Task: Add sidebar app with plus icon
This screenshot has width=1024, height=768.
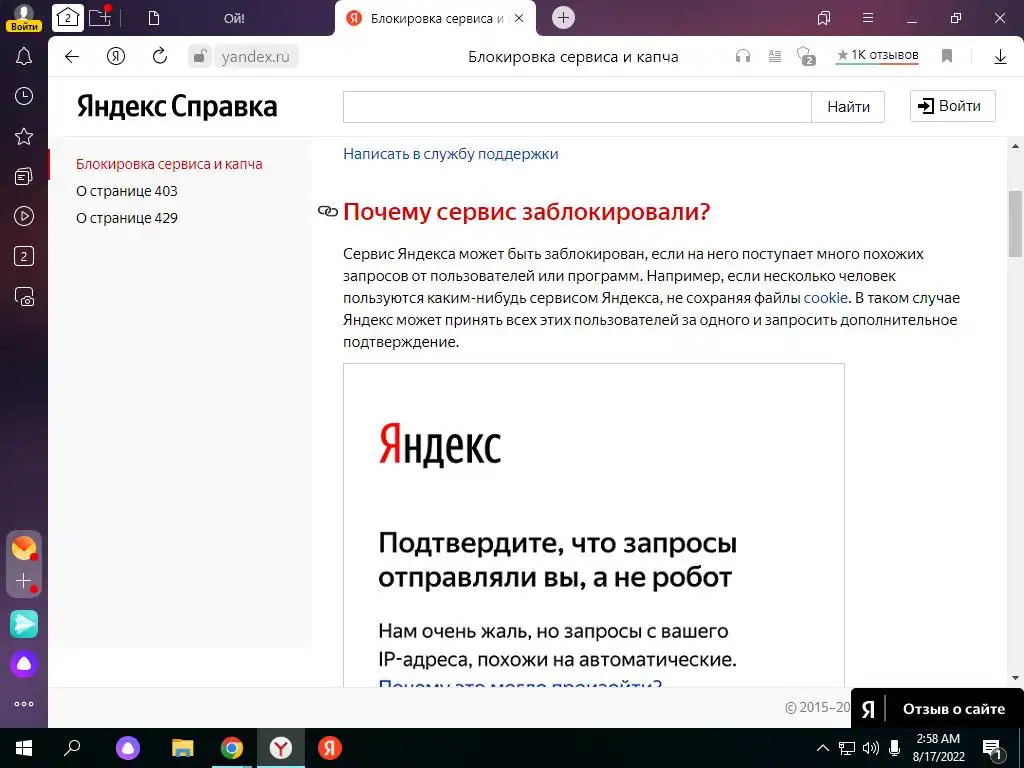Action: (24, 581)
